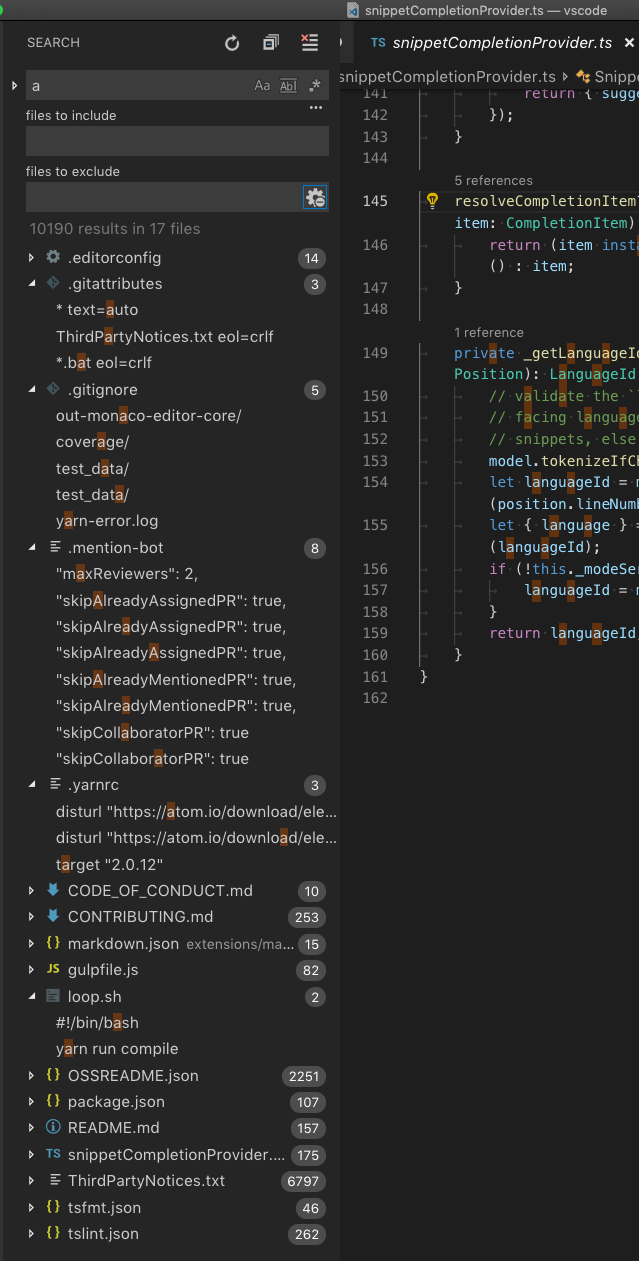The image size is (639, 1261).
Task: Click inside the files to include field
Action: [177, 140]
